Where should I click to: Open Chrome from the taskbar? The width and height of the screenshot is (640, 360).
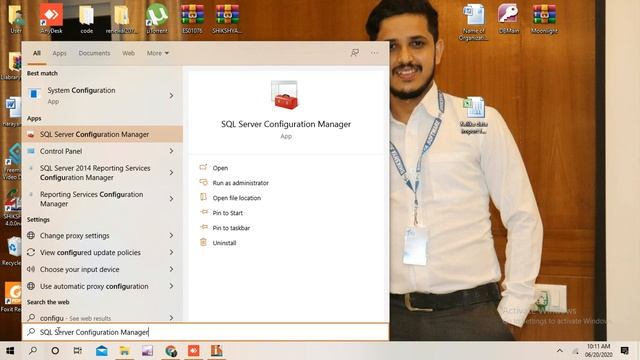(x=171, y=351)
